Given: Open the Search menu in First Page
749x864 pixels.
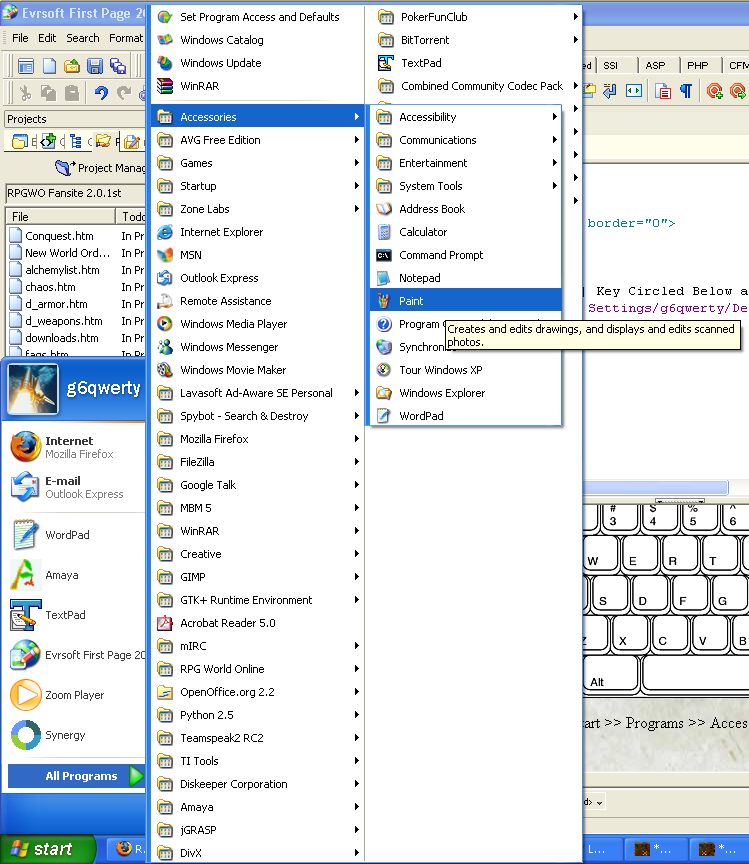Looking at the screenshot, I should tap(83, 38).
